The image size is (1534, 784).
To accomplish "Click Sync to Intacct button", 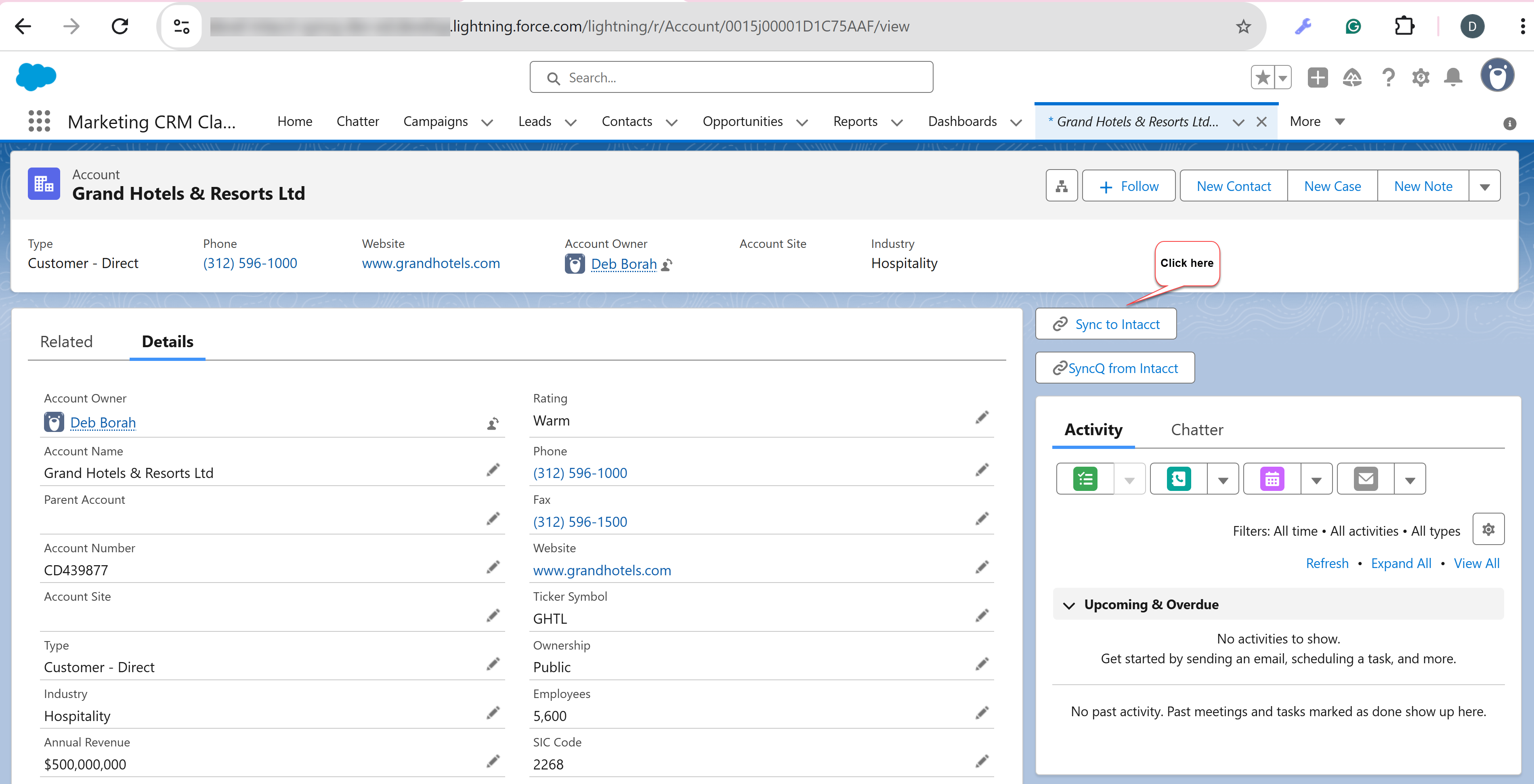I will click(1106, 325).
